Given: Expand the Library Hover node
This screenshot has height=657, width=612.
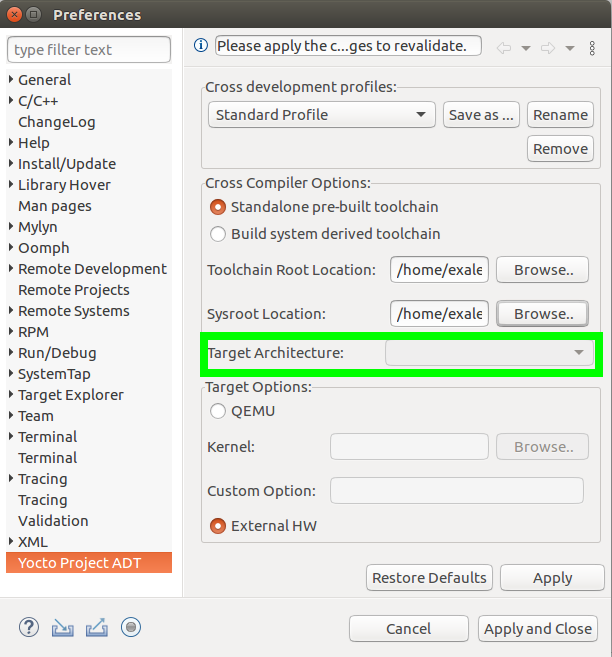Looking at the screenshot, I should click(x=11, y=184).
